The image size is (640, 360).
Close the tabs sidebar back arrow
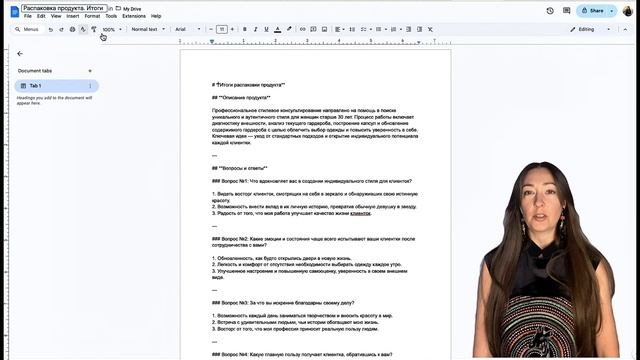(20, 53)
